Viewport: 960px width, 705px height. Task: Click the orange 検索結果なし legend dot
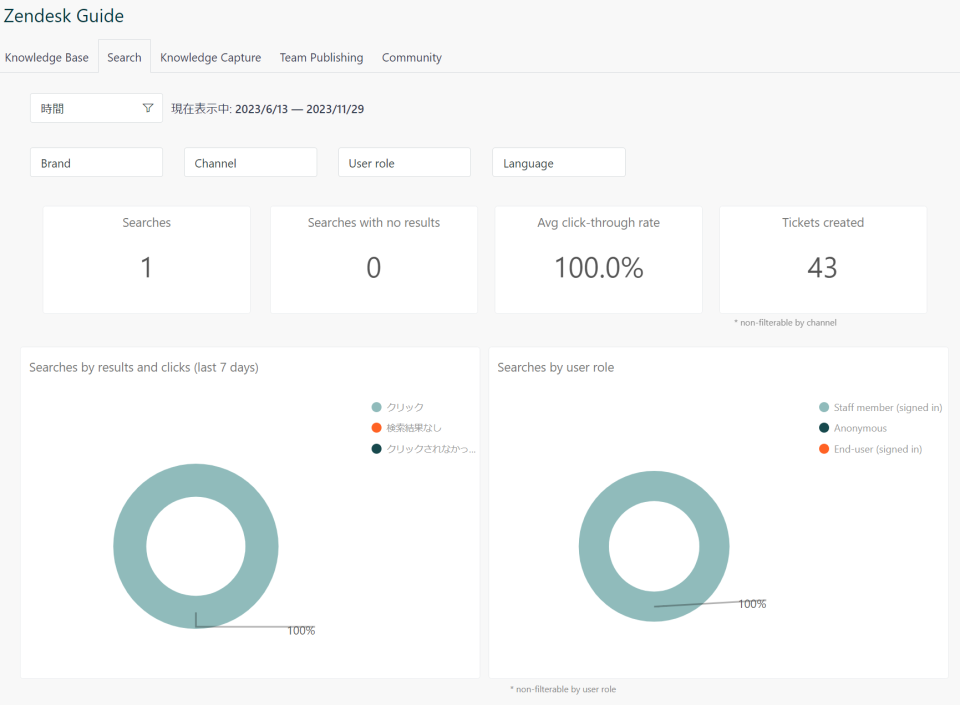[x=375, y=427]
